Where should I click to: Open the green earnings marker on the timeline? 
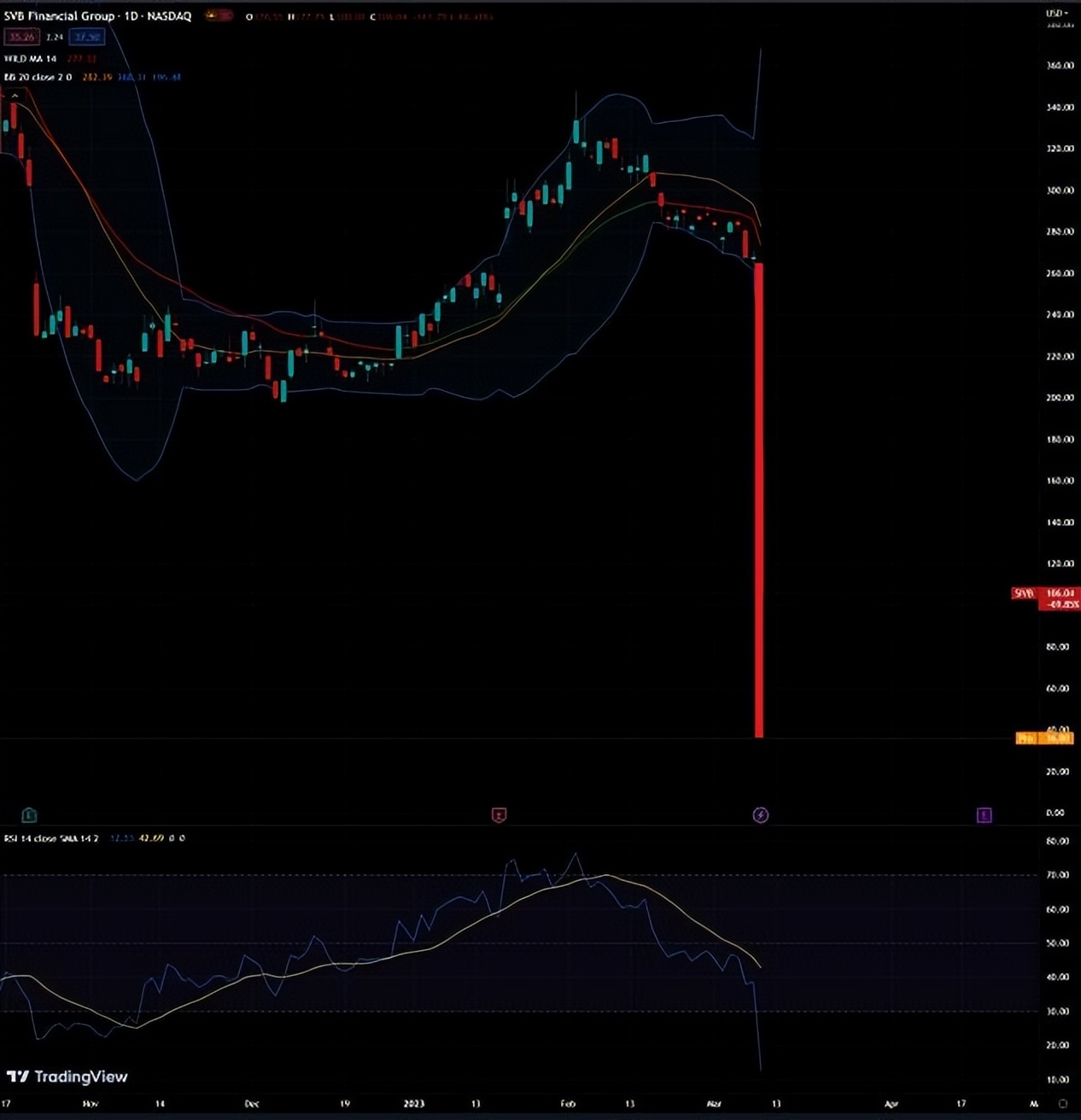(x=29, y=814)
